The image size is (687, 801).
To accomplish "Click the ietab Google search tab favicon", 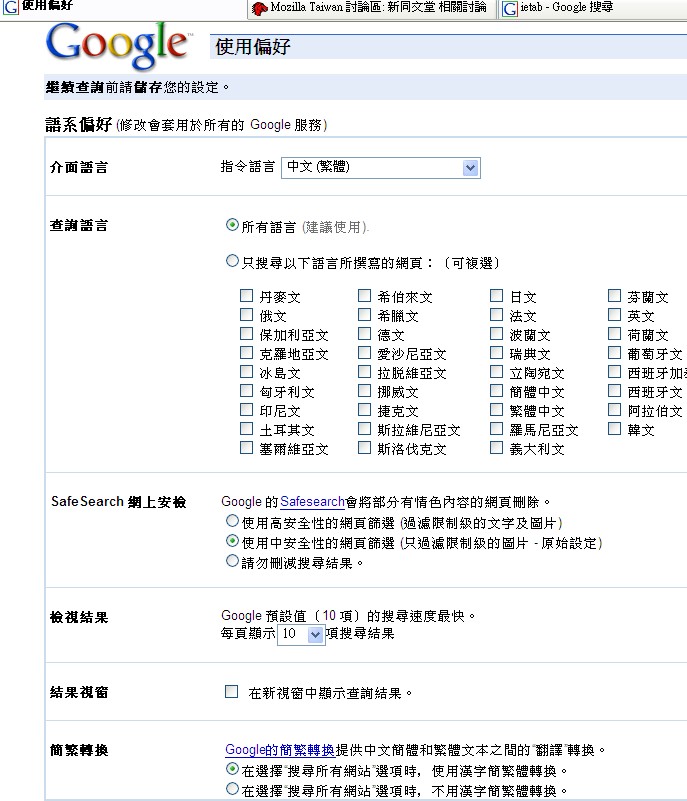I will 511,8.
